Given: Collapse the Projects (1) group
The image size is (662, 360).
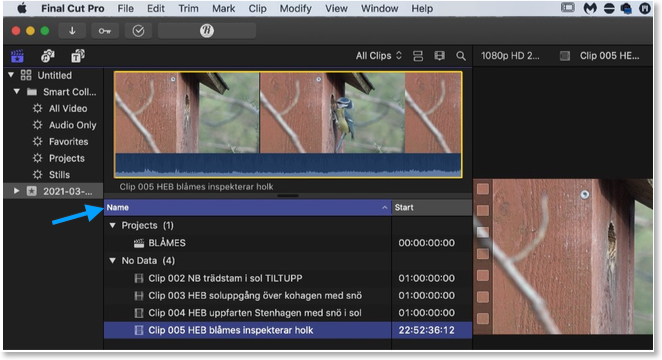Looking at the screenshot, I should [x=112, y=225].
